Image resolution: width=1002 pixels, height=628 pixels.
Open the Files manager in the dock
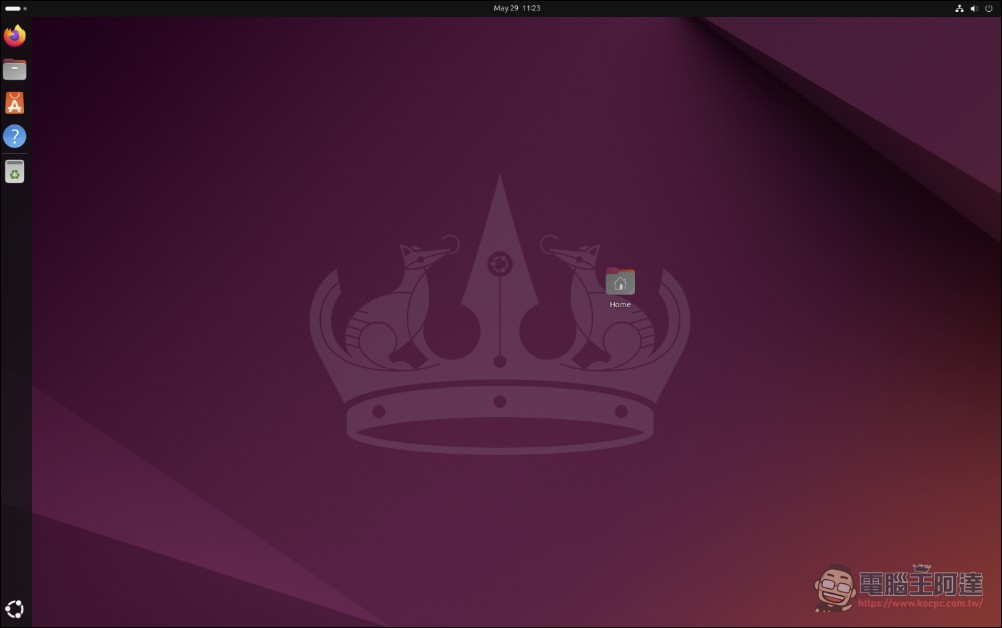pyautogui.click(x=15, y=69)
